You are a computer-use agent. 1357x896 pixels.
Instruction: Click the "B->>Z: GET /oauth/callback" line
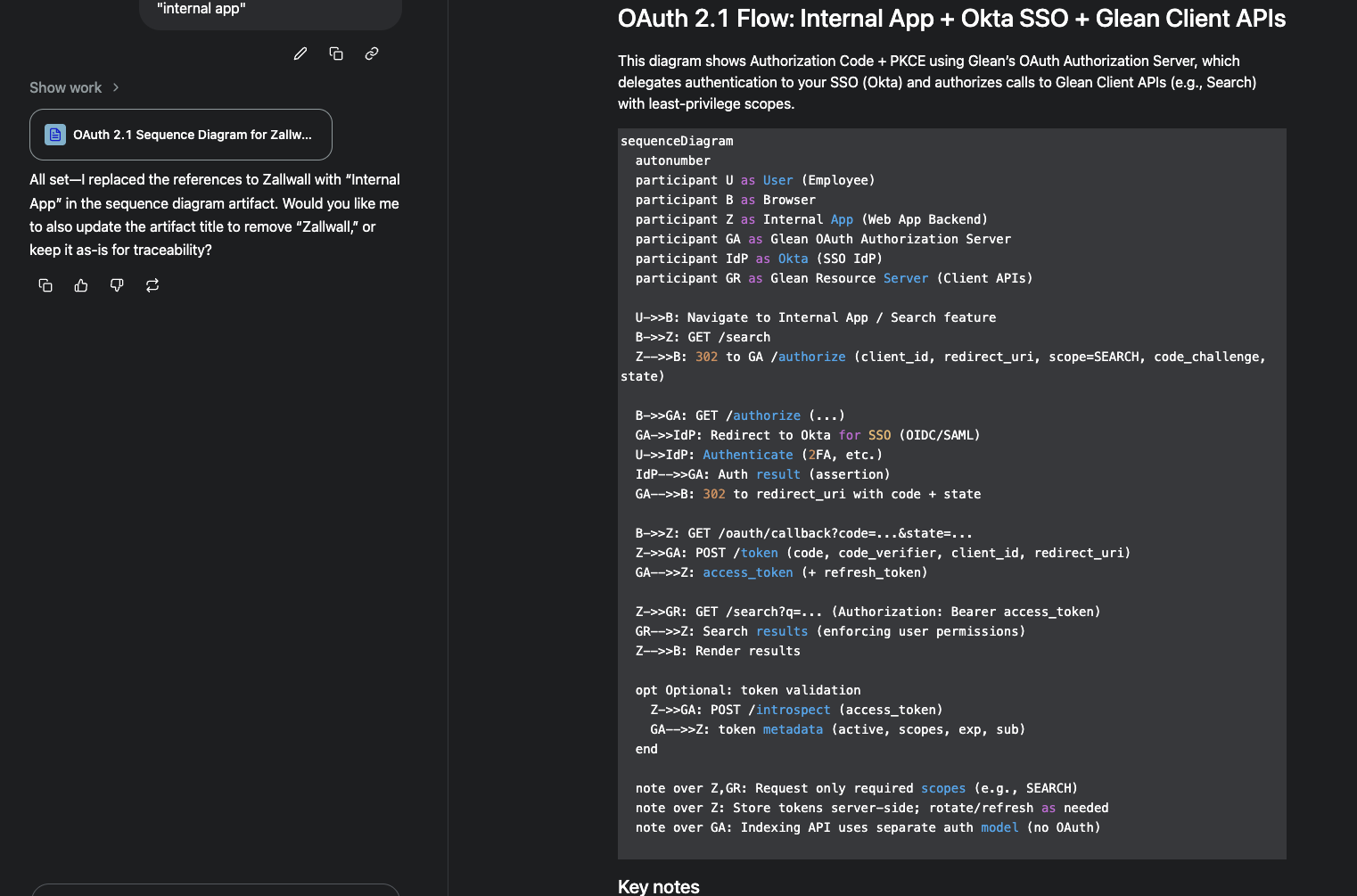tap(804, 533)
